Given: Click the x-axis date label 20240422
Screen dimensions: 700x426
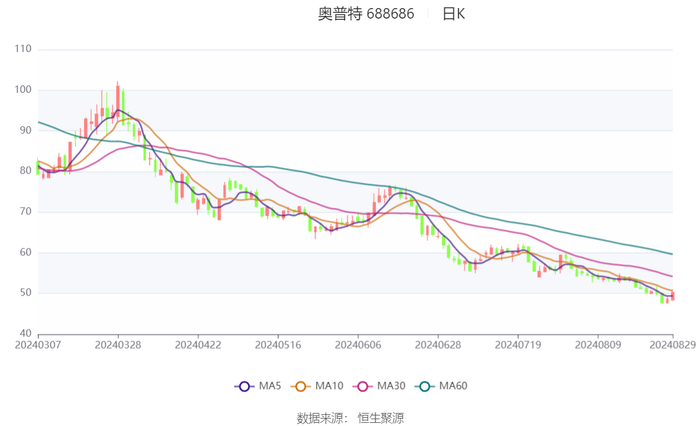Looking at the screenshot, I should [x=198, y=345].
